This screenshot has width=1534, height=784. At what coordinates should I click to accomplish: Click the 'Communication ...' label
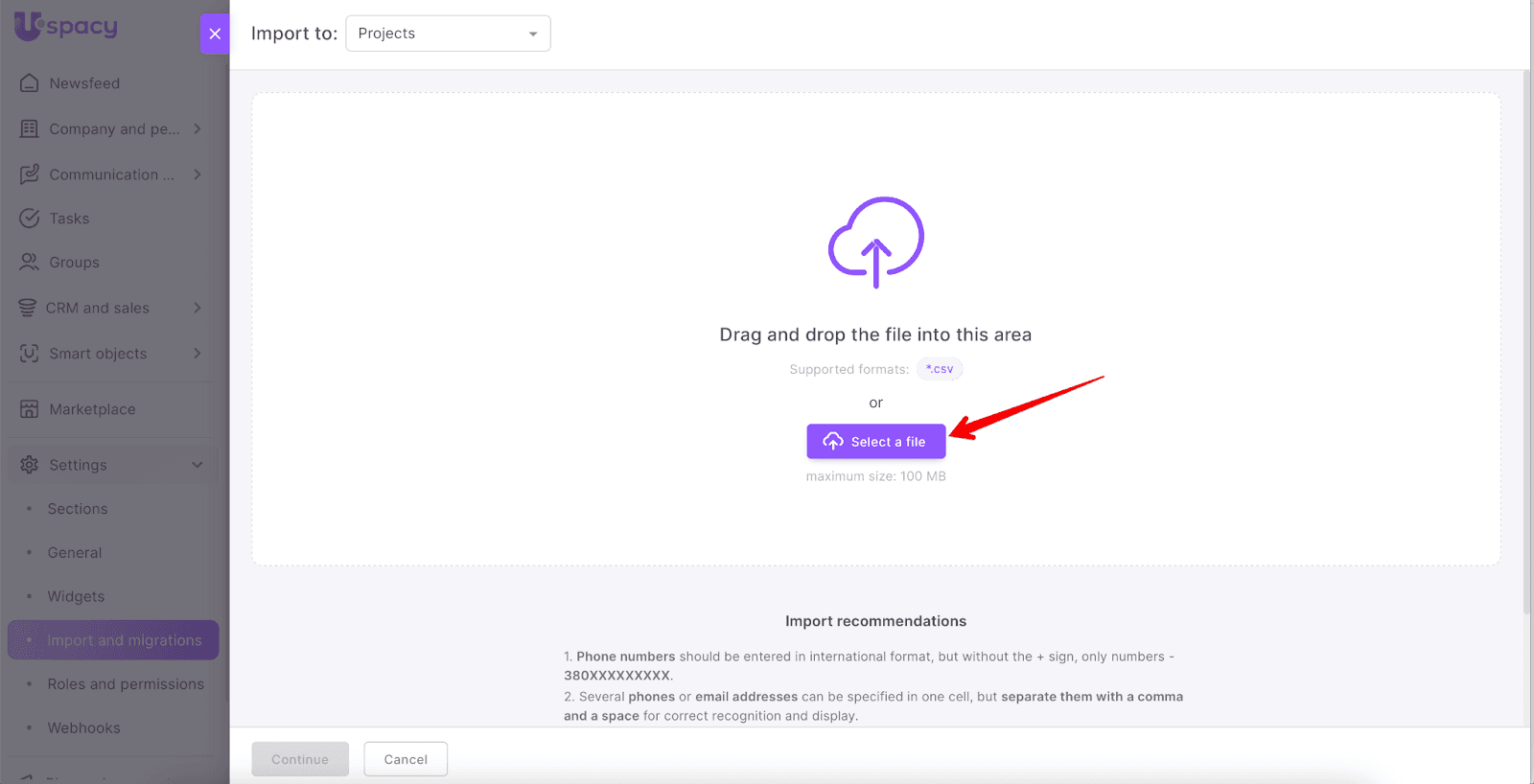[111, 174]
